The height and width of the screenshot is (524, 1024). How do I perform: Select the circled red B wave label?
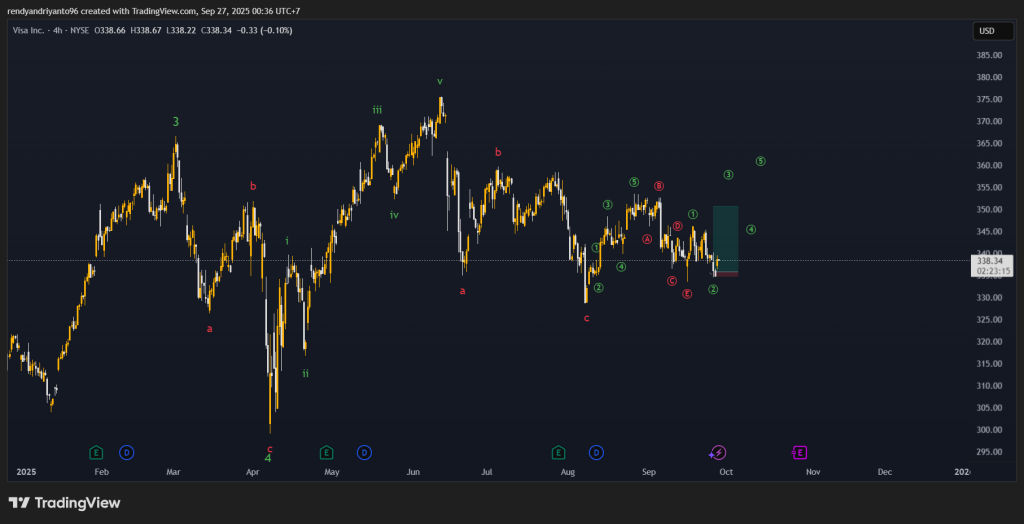point(659,186)
